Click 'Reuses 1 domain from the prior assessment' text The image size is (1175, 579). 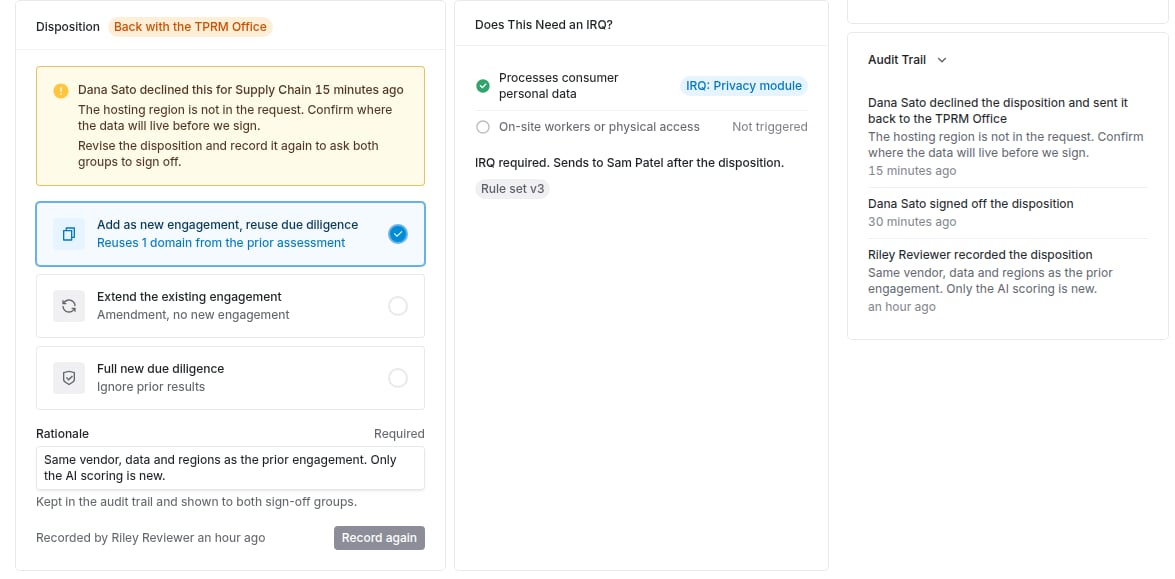221,243
